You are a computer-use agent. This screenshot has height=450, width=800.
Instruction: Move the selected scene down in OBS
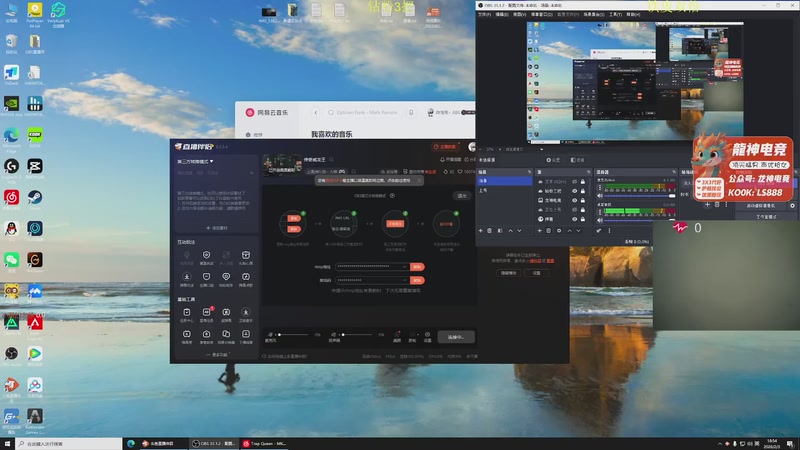(x=519, y=231)
